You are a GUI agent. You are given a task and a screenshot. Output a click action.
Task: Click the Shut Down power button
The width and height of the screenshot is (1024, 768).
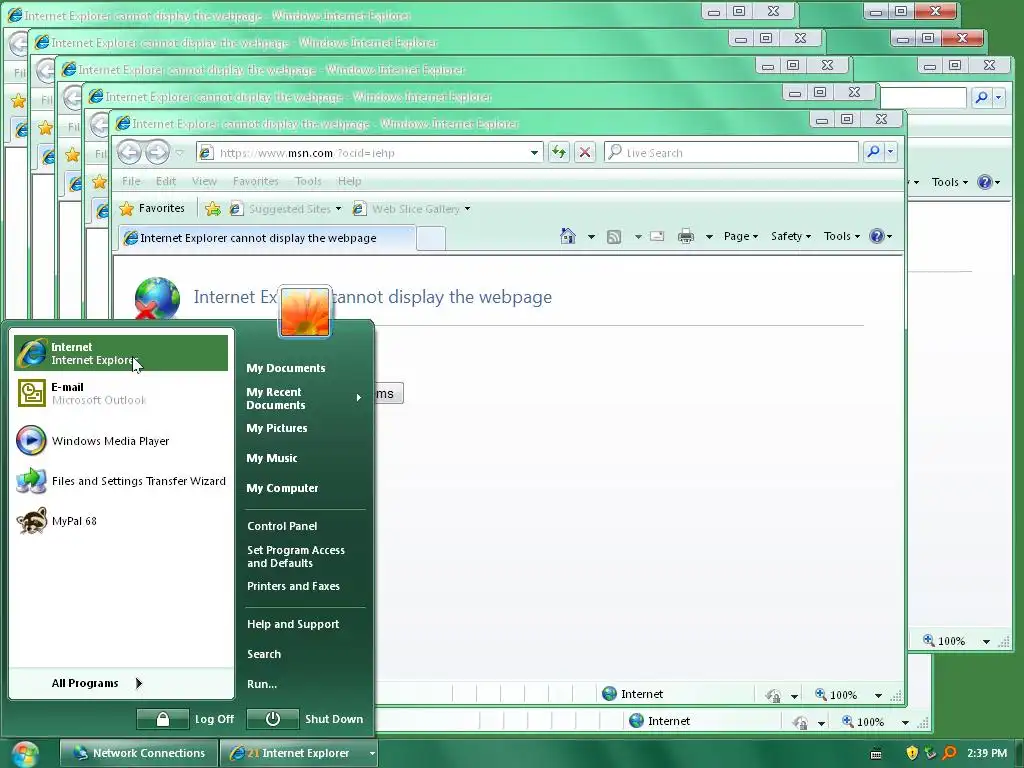tap(272, 719)
